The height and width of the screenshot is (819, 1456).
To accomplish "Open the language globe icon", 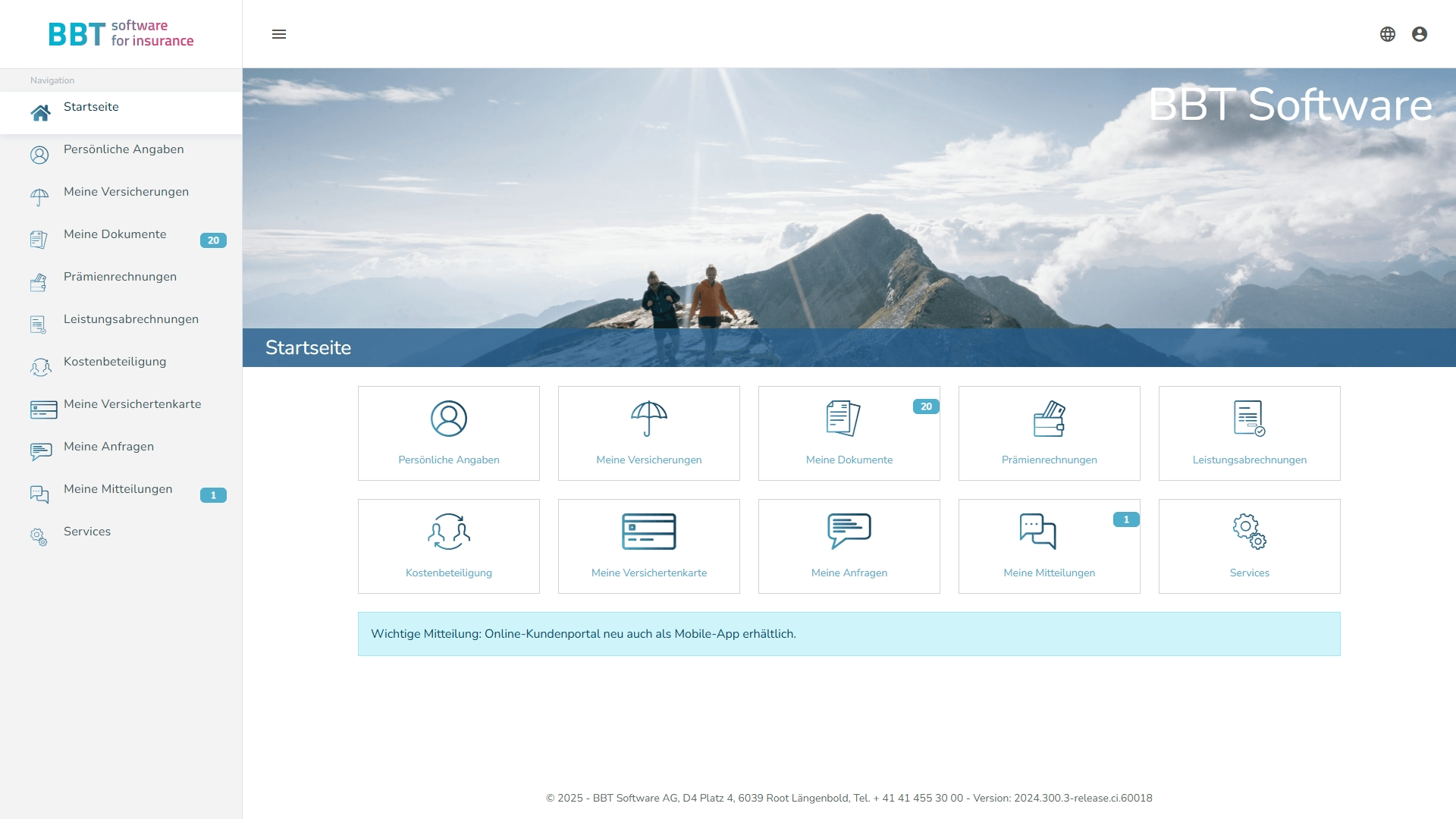I will [x=1388, y=34].
